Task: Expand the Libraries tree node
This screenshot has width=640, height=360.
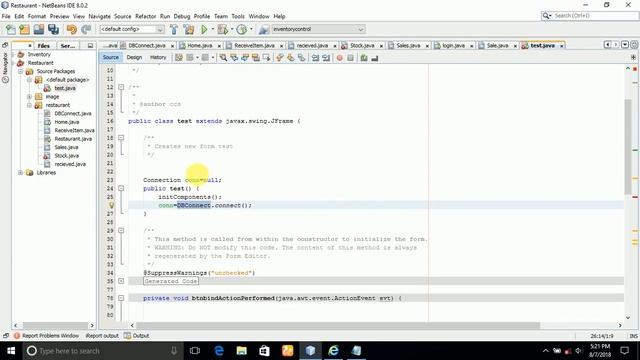Action: point(20,173)
